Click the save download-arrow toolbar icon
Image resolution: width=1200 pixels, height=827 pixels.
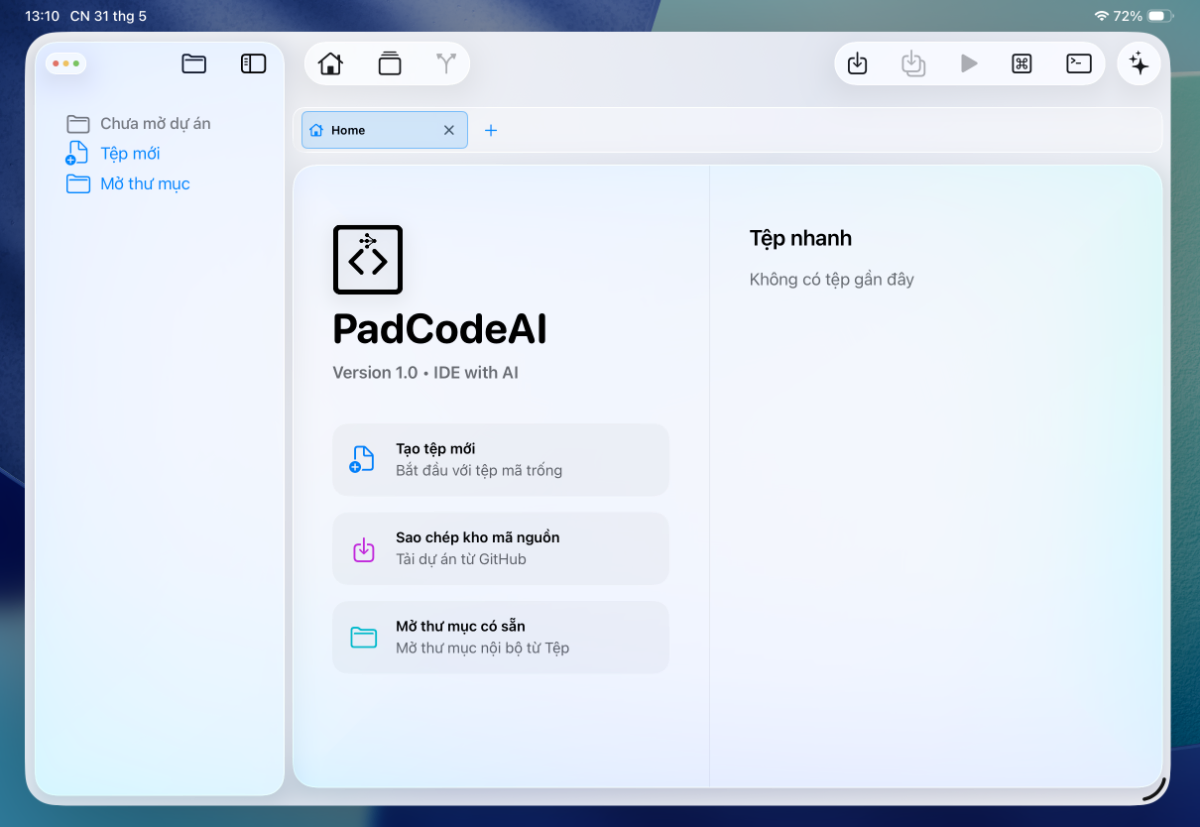857,64
